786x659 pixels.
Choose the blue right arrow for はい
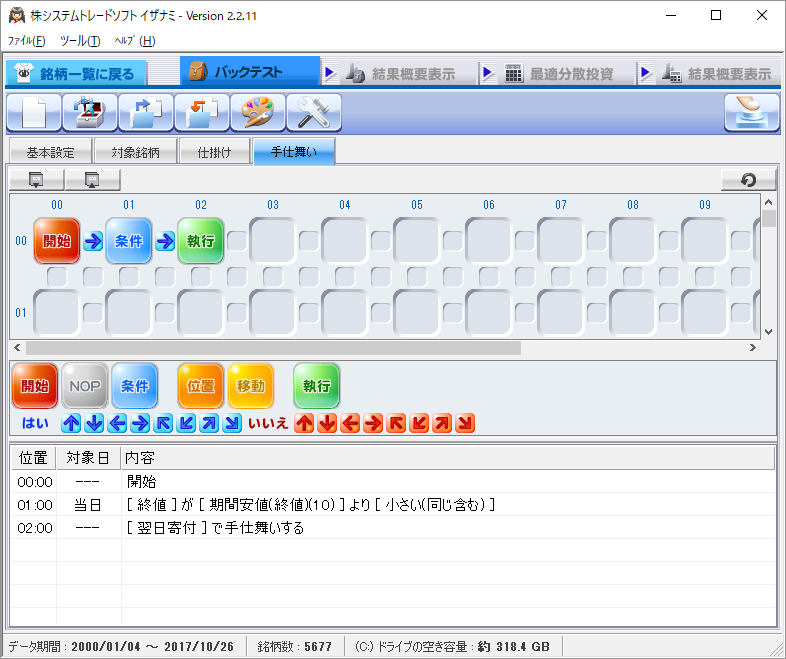[140, 423]
